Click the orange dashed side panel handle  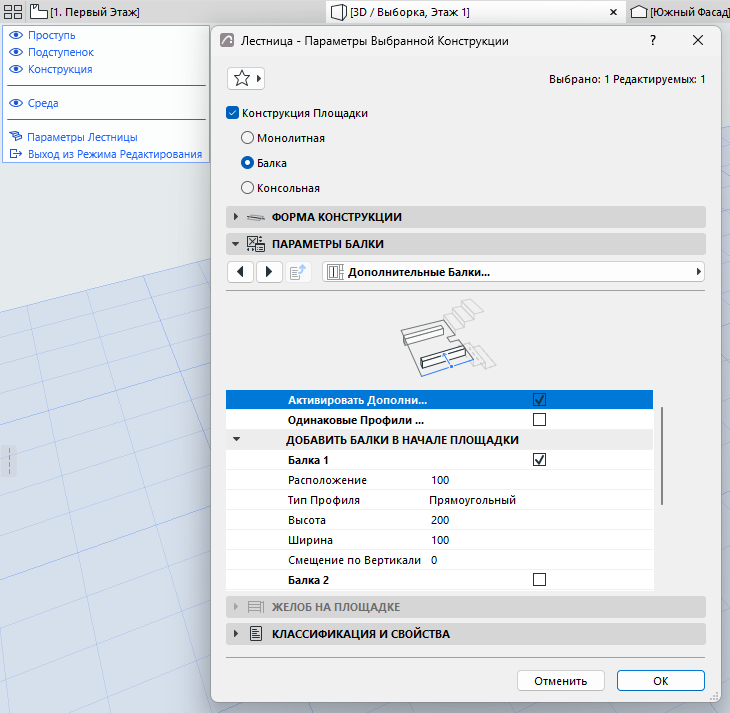coord(9,461)
